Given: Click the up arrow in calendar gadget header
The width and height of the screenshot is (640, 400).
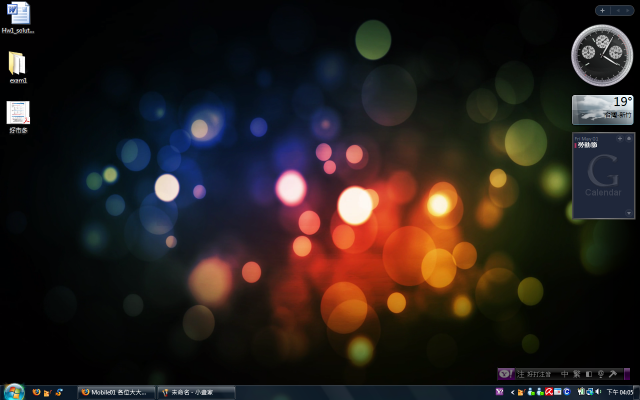Looking at the screenshot, I should pos(629,138).
